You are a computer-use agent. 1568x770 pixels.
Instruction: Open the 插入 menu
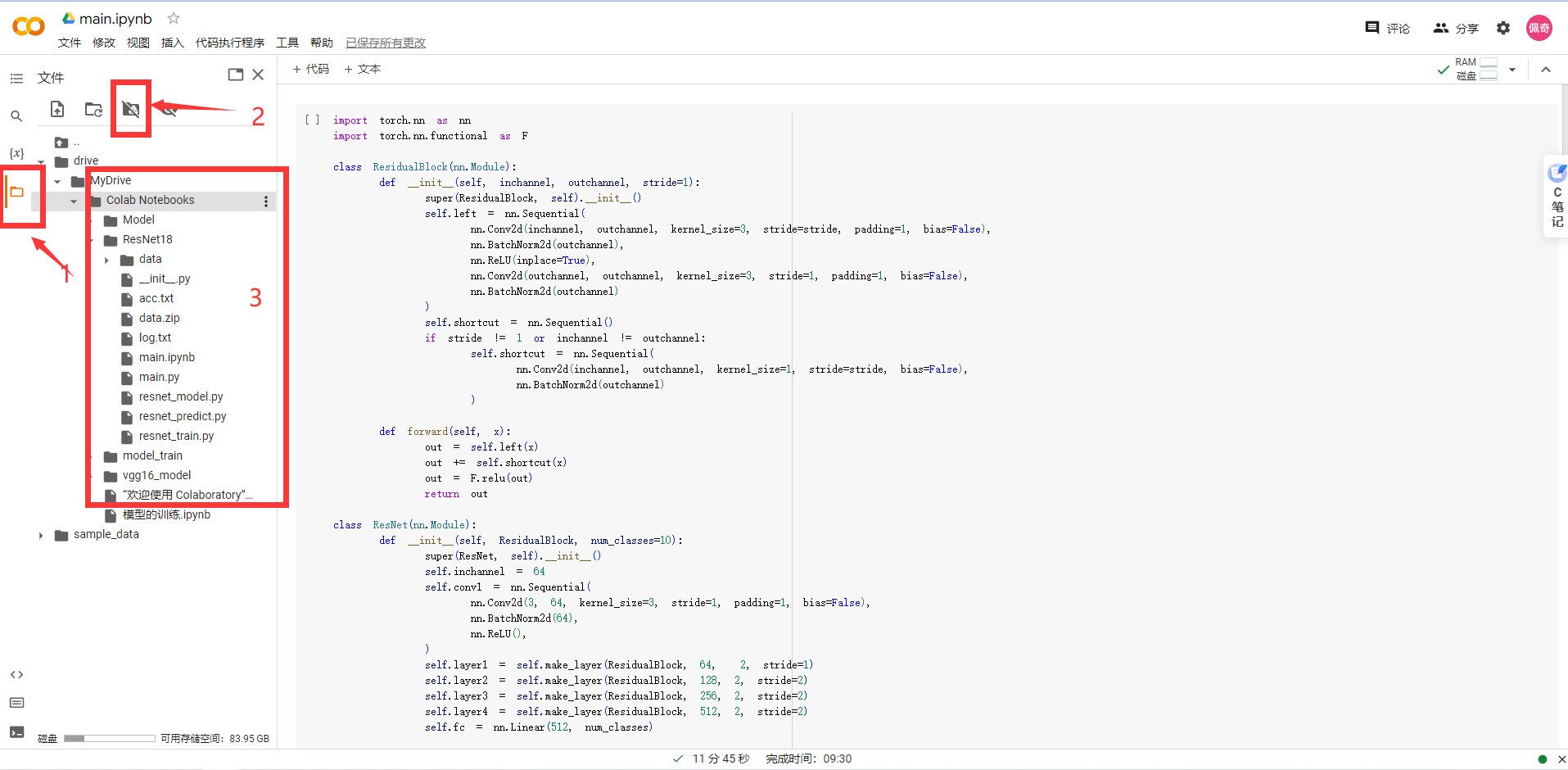coord(173,43)
